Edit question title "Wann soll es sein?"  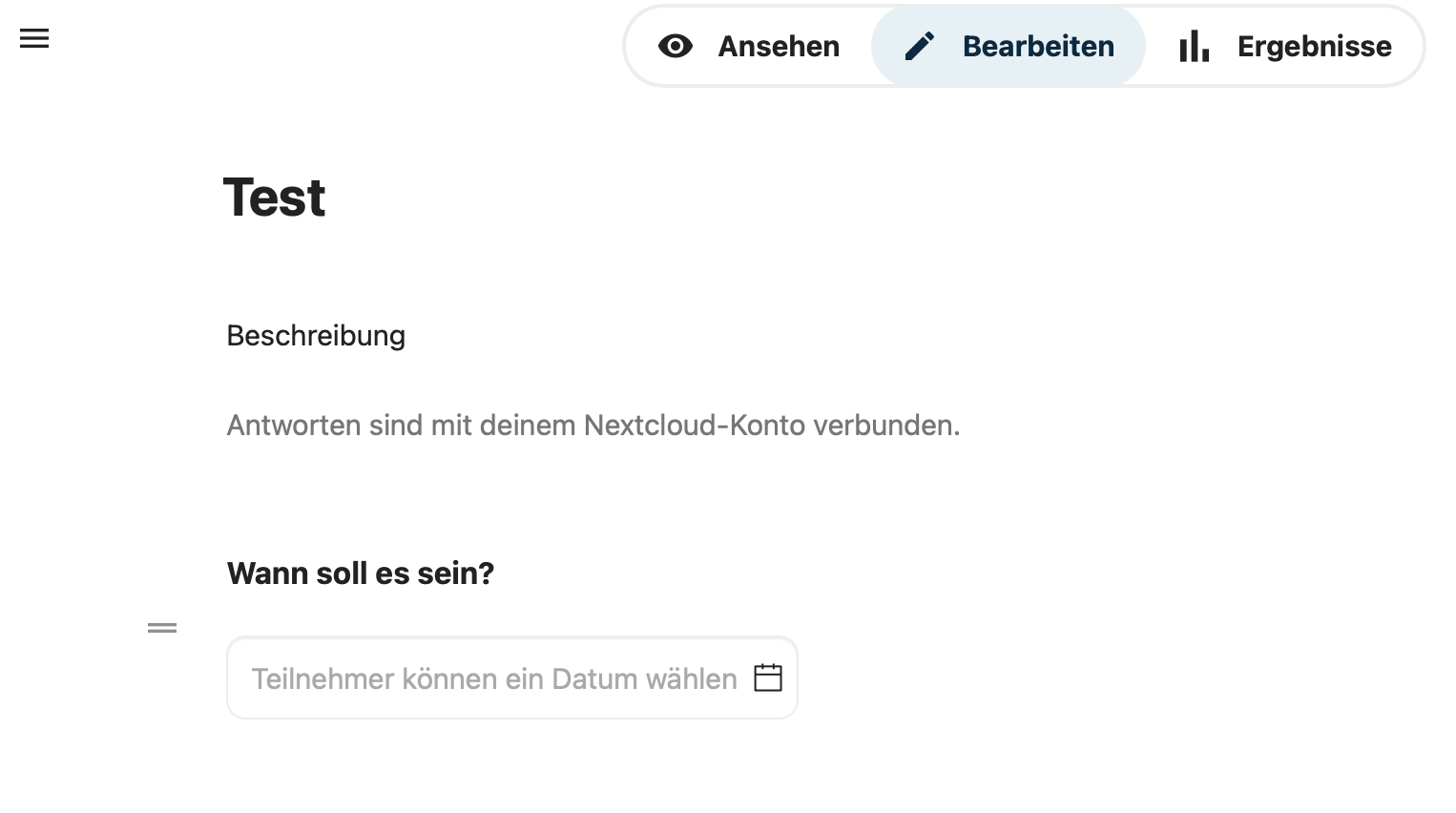tap(360, 573)
